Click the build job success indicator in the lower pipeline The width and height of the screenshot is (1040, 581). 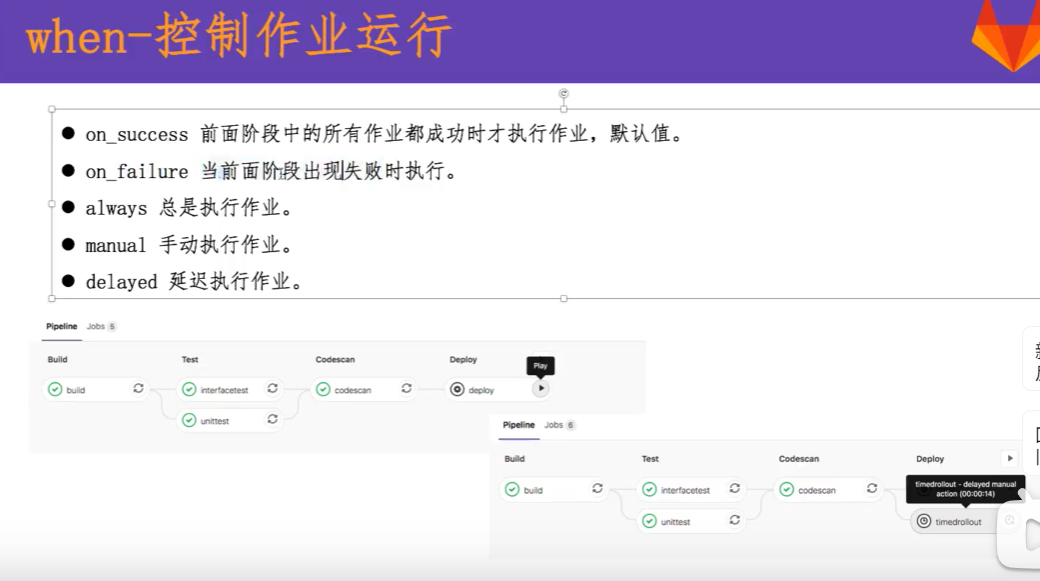512,489
